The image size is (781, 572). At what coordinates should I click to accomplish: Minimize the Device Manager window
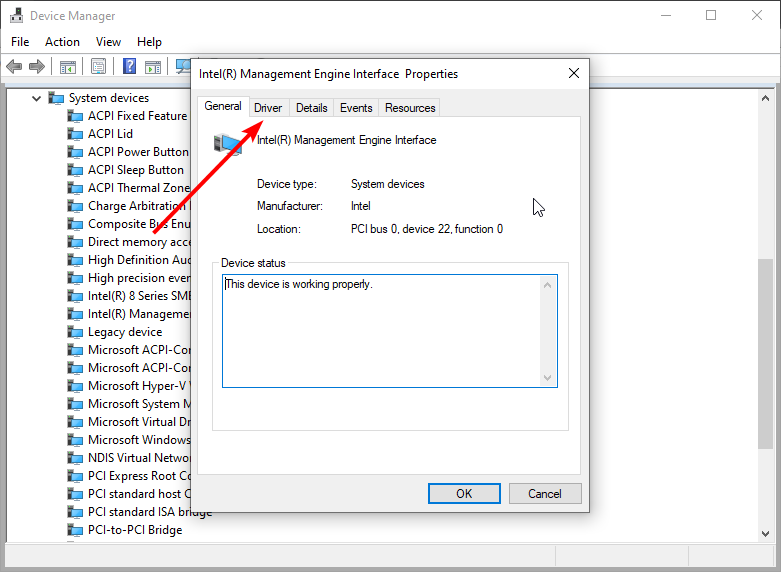[666, 15]
